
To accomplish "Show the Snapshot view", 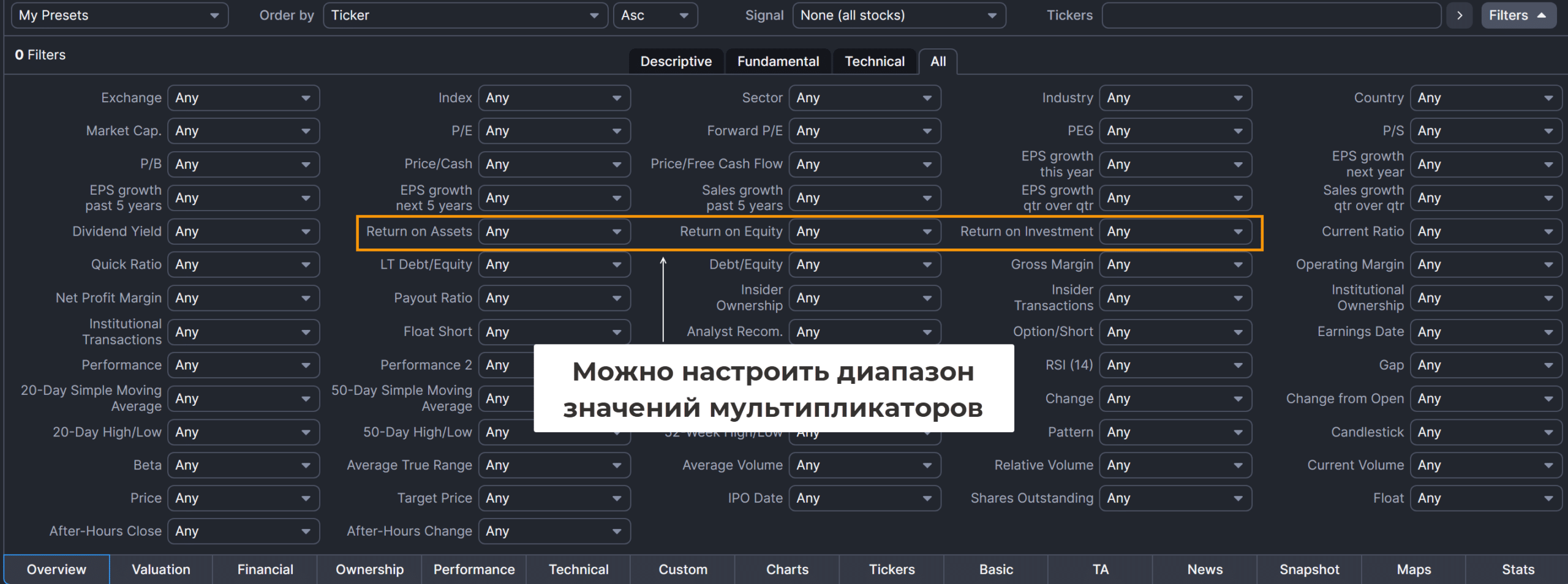I will click(x=1309, y=569).
